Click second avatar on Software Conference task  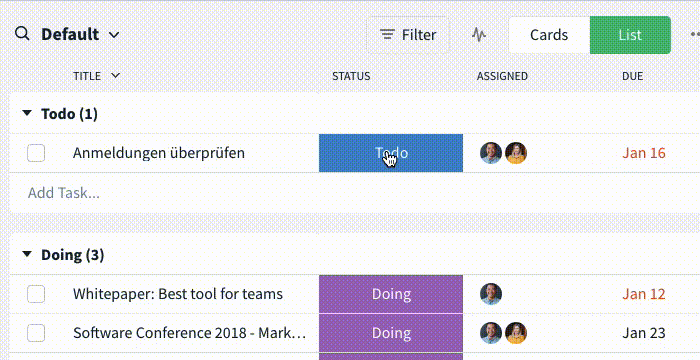[x=516, y=333]
